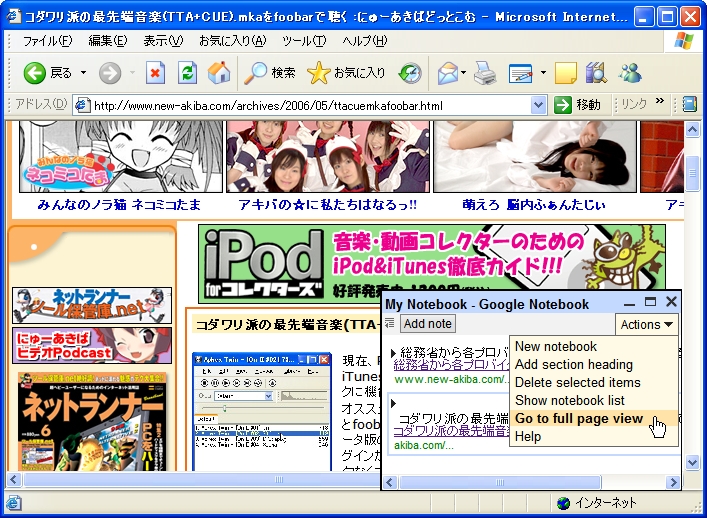Open the アキバの☆に私たちはなるっ!! link
This screenshot has width=707, height=518.
click(x=328, y=205)
